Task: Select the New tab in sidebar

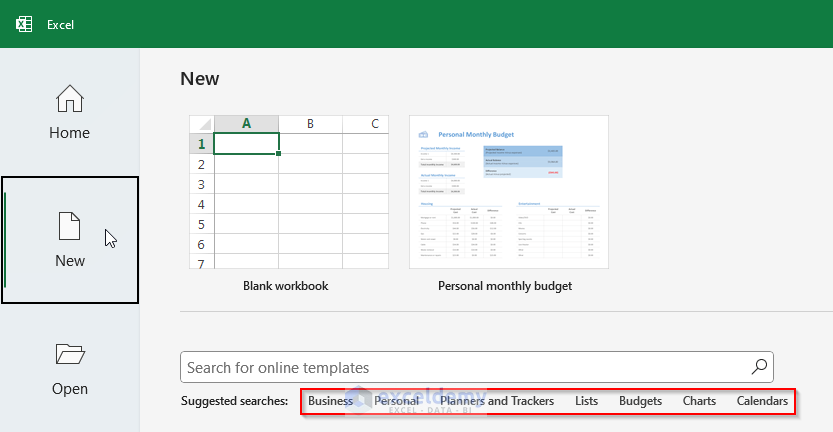Action: [x=70, y=240]
